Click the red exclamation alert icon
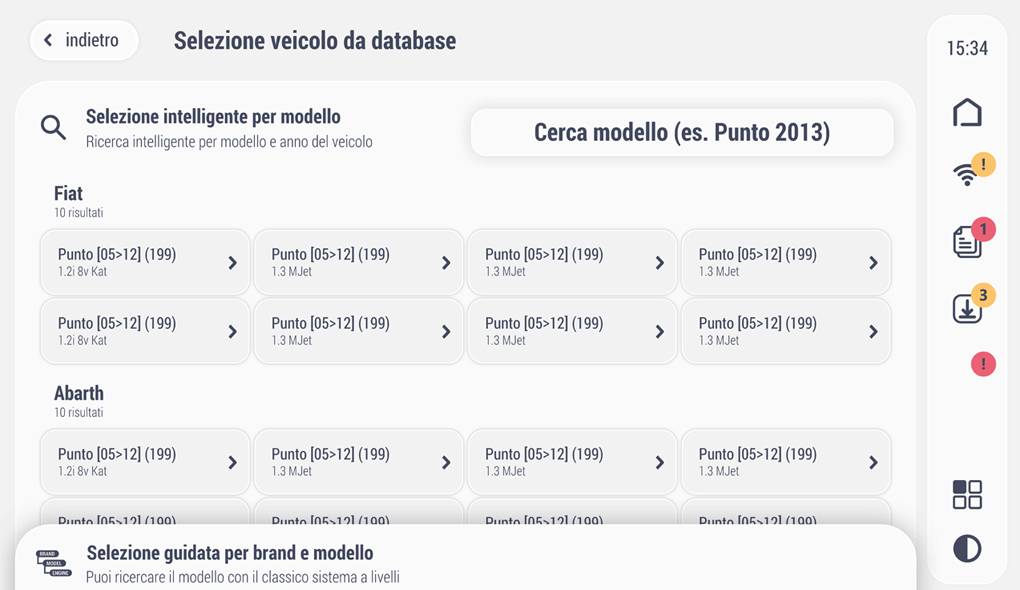Viewport: 1020px width, 590px height. (x=983, y=364)
